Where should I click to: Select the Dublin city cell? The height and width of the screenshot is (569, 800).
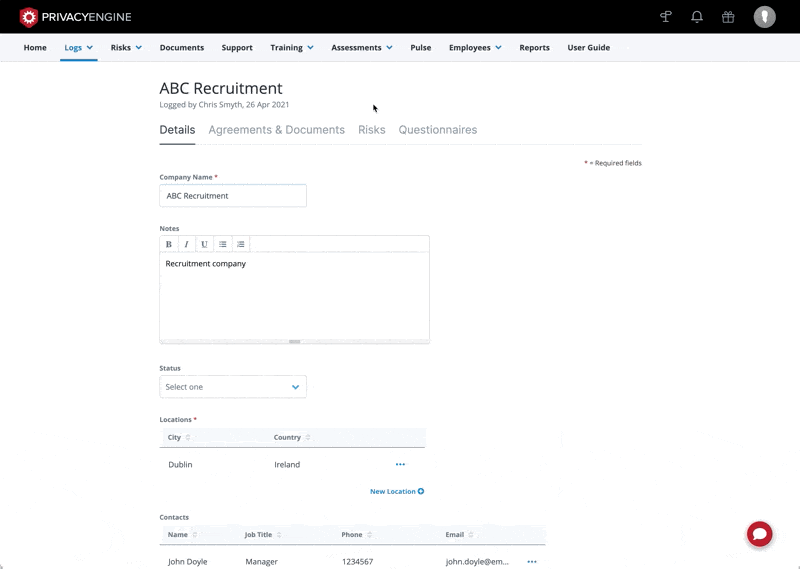point(180,464)
